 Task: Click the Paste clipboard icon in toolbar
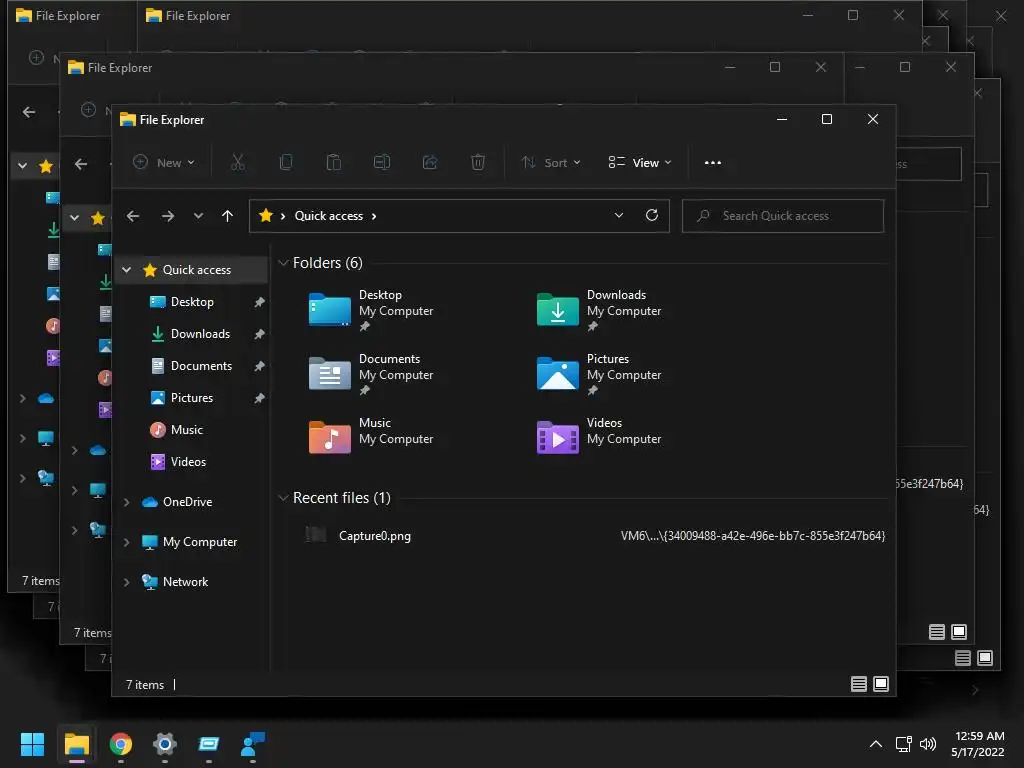tap(334, 162)
